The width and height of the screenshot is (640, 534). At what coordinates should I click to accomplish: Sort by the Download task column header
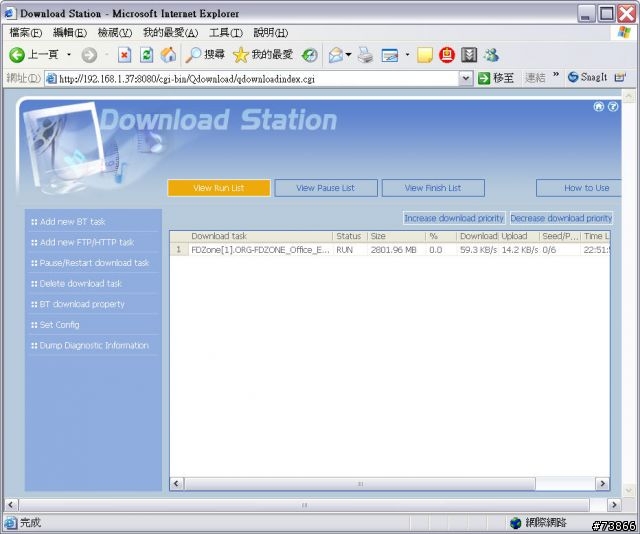pos(261,236)
